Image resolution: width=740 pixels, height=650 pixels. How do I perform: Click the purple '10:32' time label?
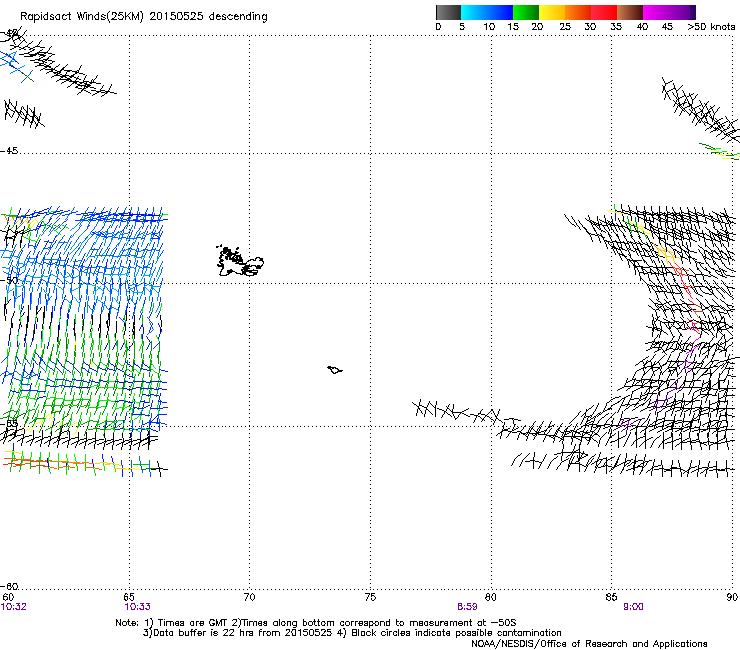[x=13, y=607]
